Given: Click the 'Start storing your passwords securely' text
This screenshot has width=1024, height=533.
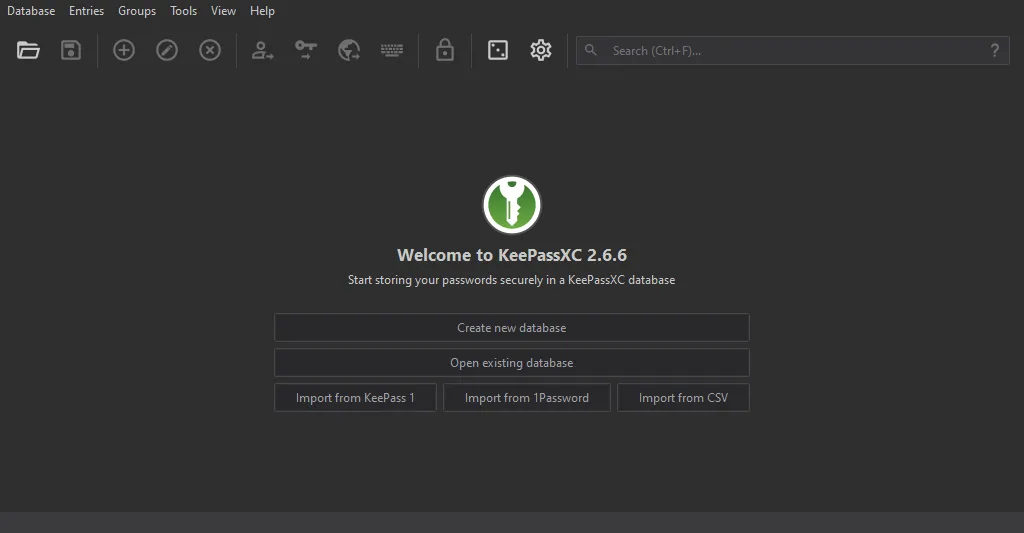Looking at the screenshot, I should (x=511, y=280).
